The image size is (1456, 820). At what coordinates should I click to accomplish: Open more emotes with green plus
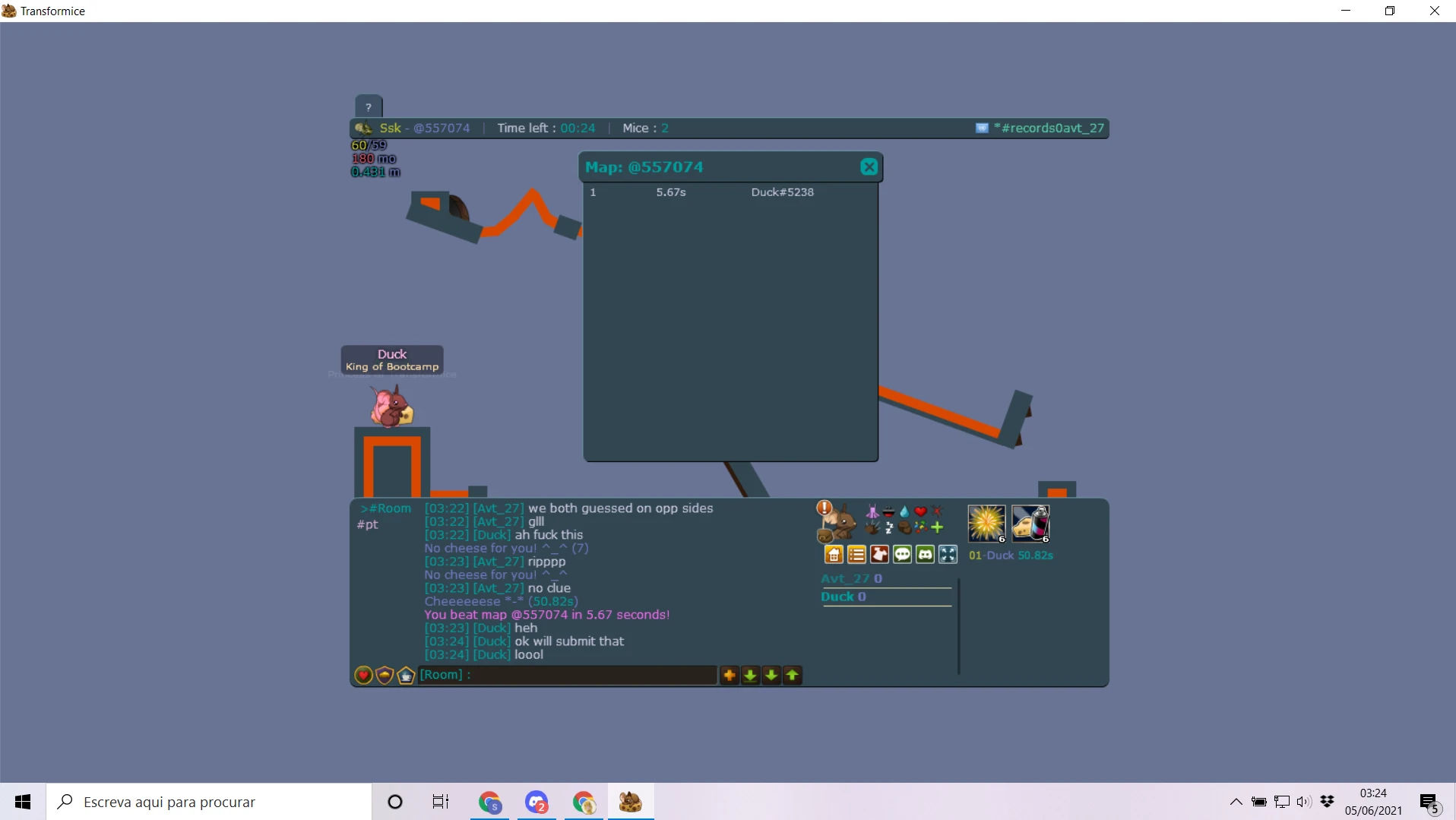(936, 527)
